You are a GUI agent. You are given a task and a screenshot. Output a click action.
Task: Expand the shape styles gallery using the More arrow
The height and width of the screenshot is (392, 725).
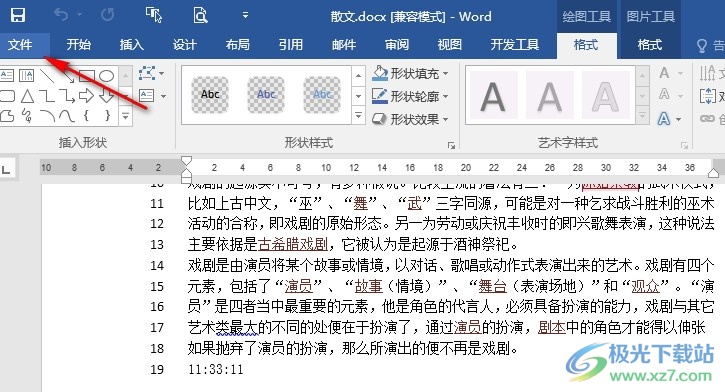(x=358, y=116)
